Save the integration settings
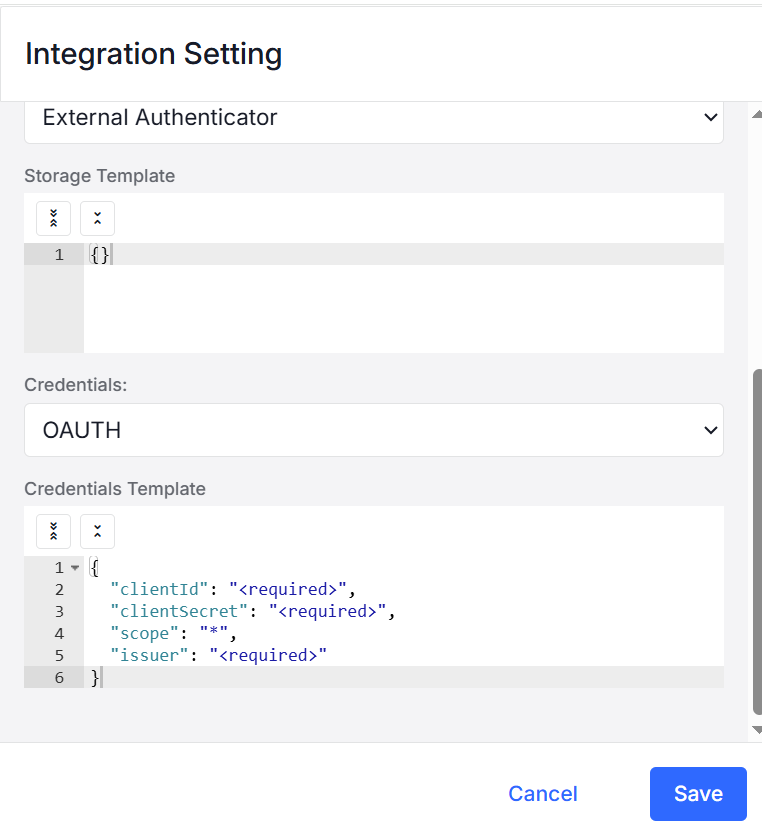Screen dimensions: 762x837 tap(698, 794)
